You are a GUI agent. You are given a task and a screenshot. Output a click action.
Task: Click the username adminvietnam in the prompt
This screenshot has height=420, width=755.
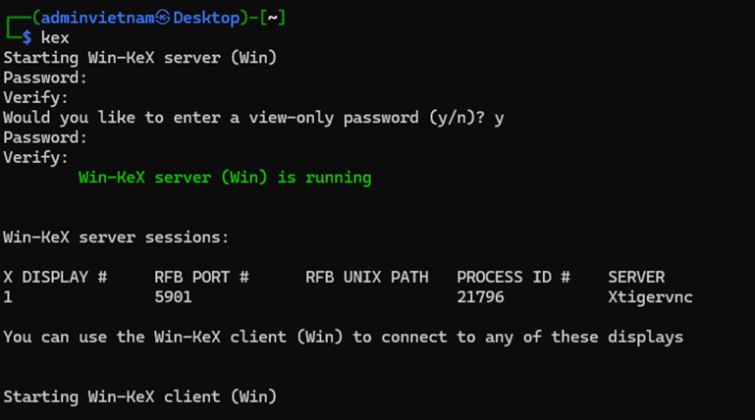98,18
